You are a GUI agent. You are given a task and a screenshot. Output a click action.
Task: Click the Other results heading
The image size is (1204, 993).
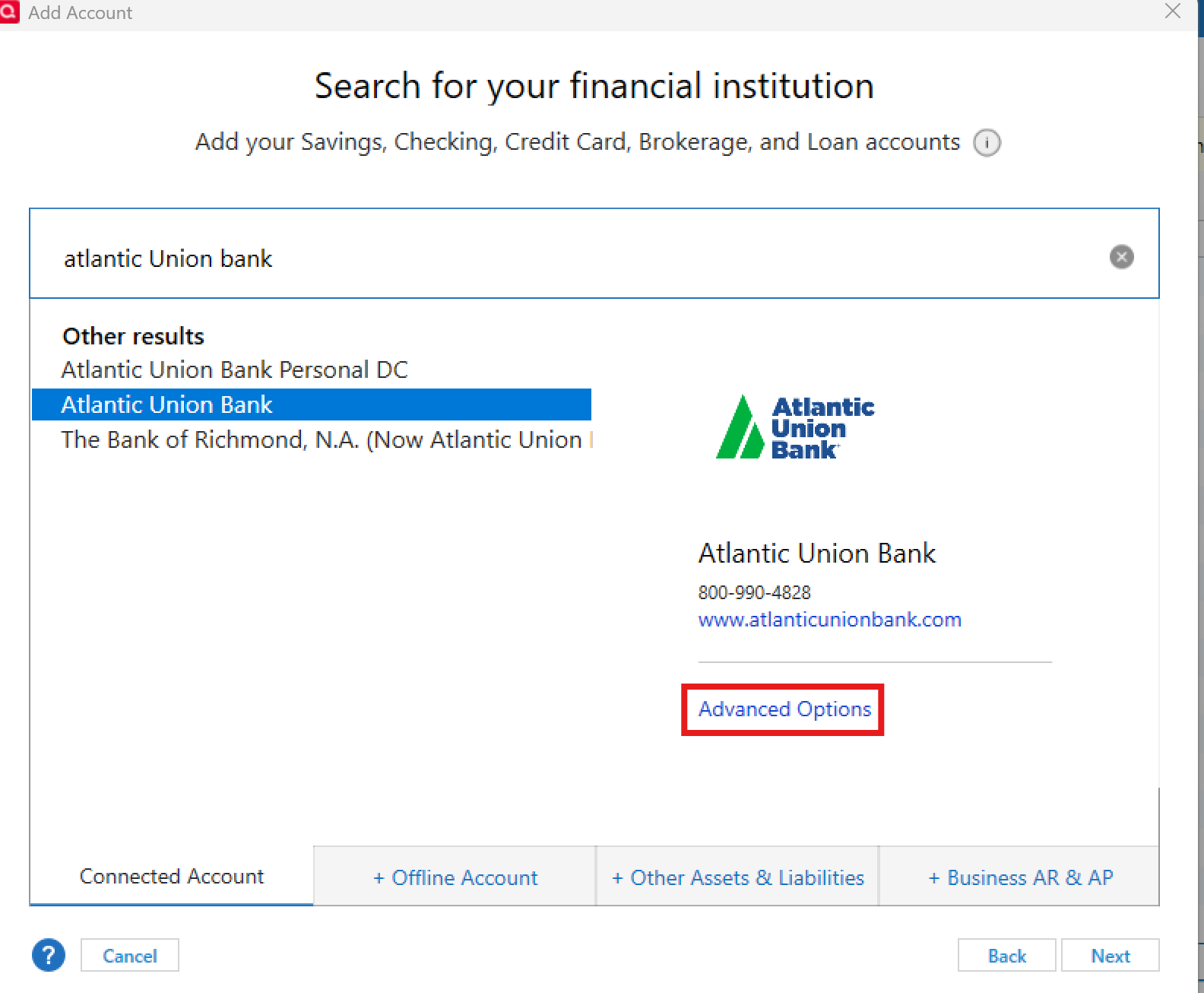click(x=133, y=336)
